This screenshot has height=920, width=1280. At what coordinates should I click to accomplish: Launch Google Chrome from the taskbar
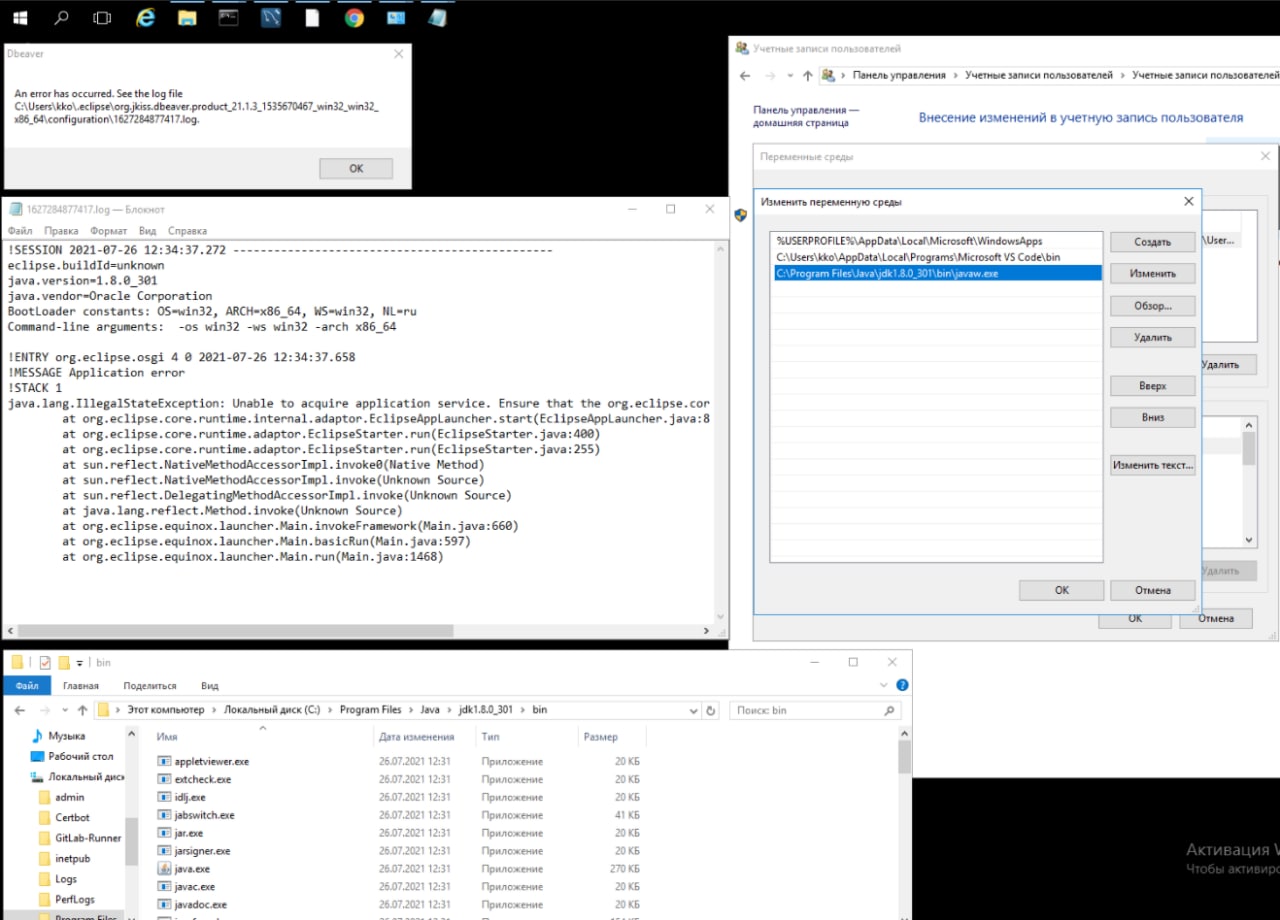click(354, 17)
